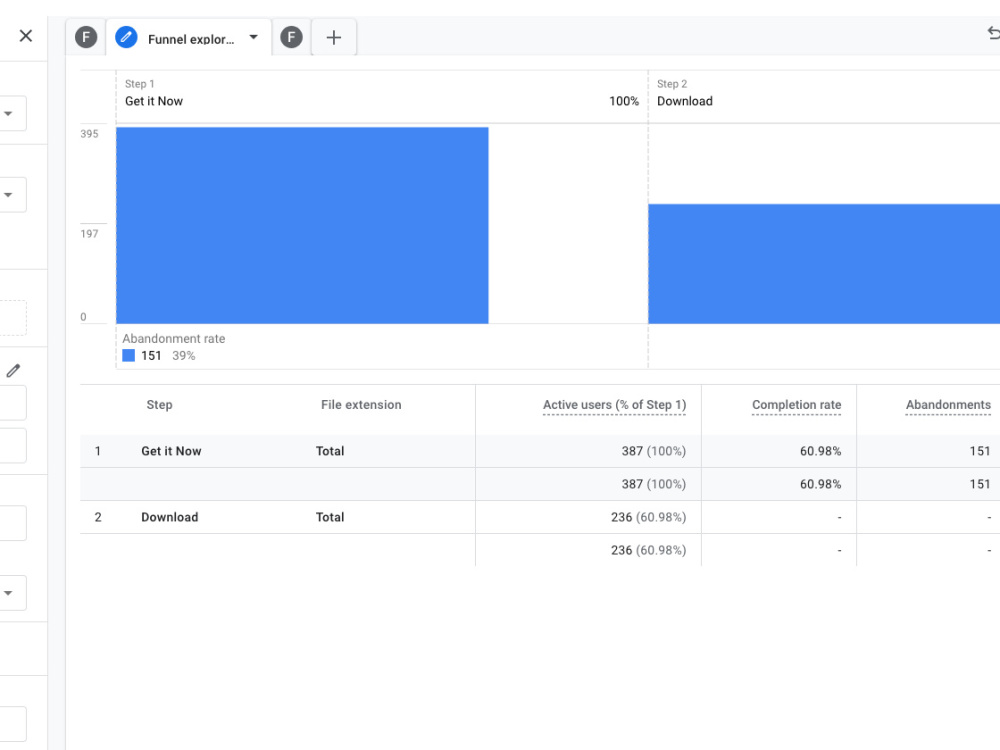This screenshot has height=750, width=1000.
Task: Click the Completion rate column header
Action: (797, 405)
